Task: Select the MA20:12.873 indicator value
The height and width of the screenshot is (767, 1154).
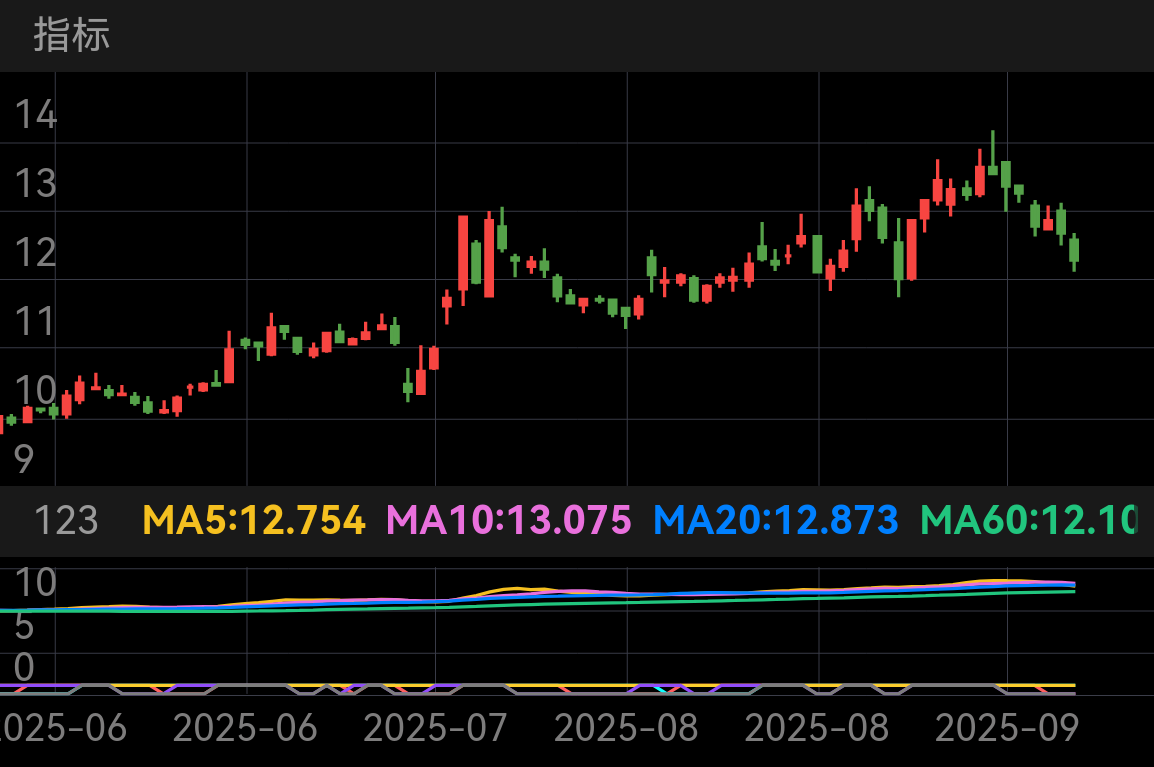Action: [x=776, y=520]
